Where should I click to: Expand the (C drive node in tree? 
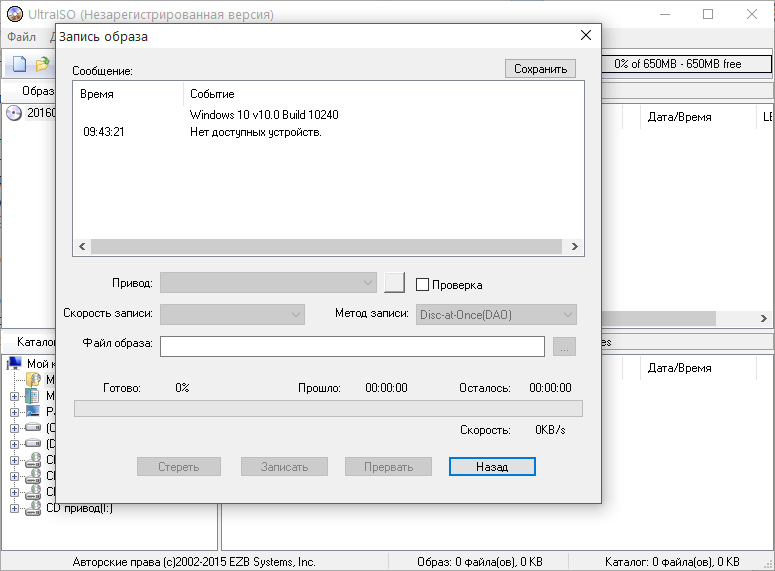[14, 428]
